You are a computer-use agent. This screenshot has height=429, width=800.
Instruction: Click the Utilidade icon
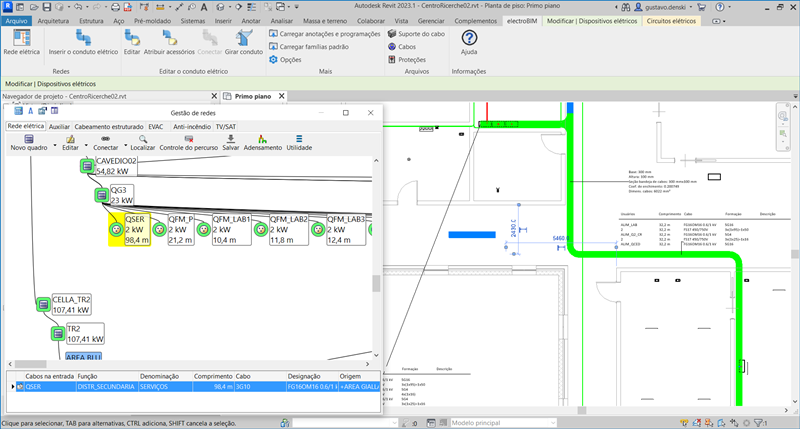click(x=299, y=139)
